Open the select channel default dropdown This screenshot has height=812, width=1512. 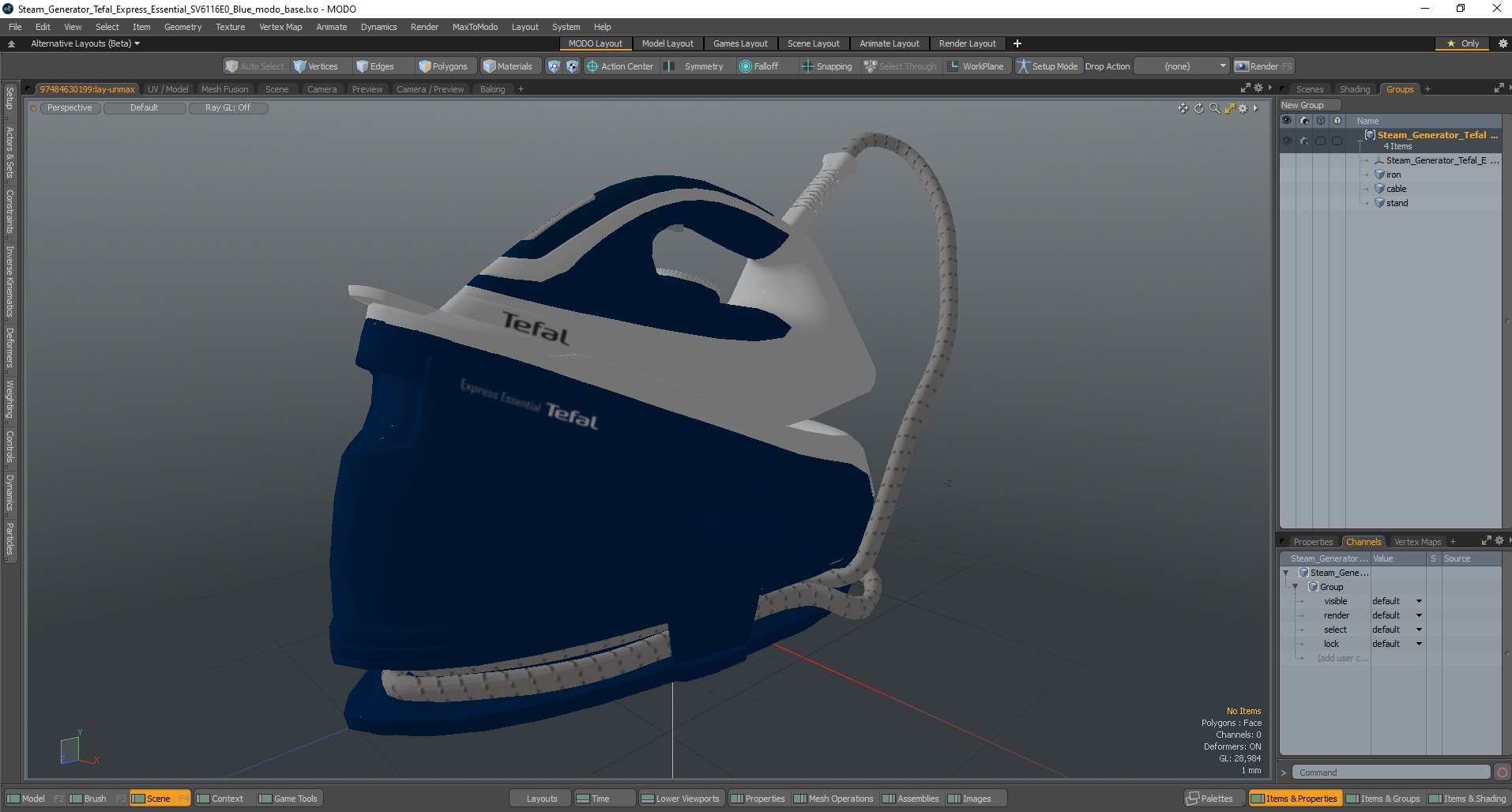[1397, 630]
